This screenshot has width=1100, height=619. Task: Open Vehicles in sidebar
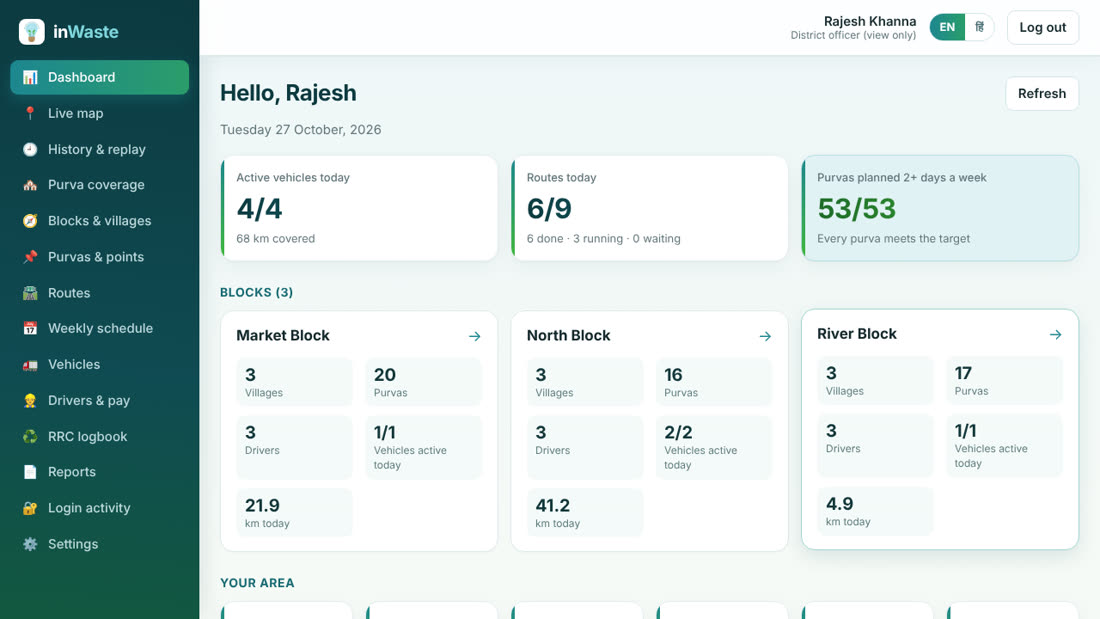[x=100, y=364]
